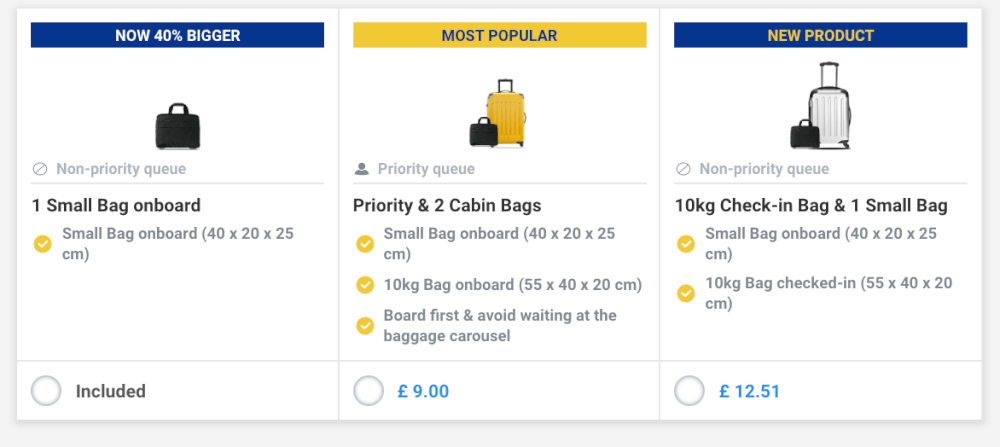Image resolution: width=1000 pixels, height=447 pixels.
Task: Click the £ 12.51 price text
Action: (749, 391)
